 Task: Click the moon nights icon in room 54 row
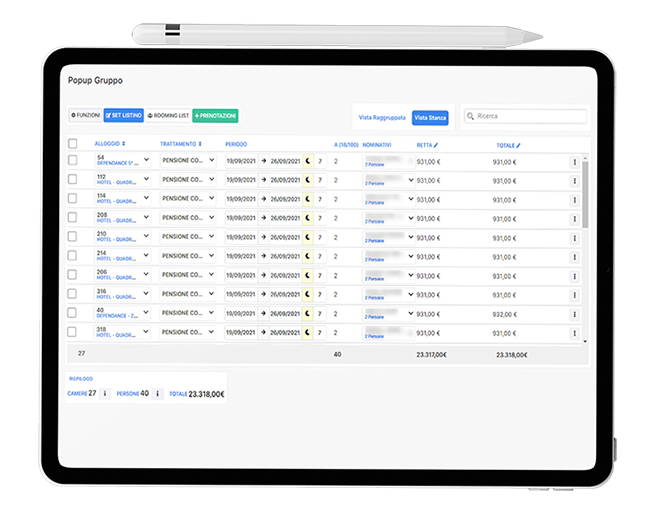(x=308, y=161)
